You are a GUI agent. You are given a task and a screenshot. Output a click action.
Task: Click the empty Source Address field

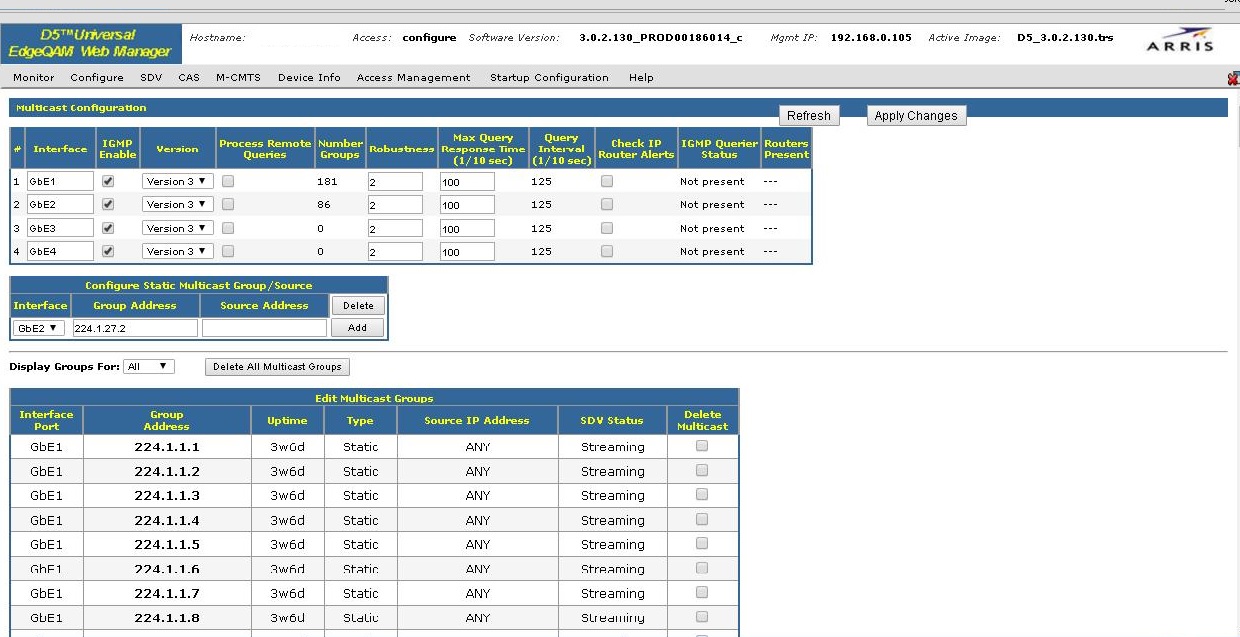tap(264, 328)
